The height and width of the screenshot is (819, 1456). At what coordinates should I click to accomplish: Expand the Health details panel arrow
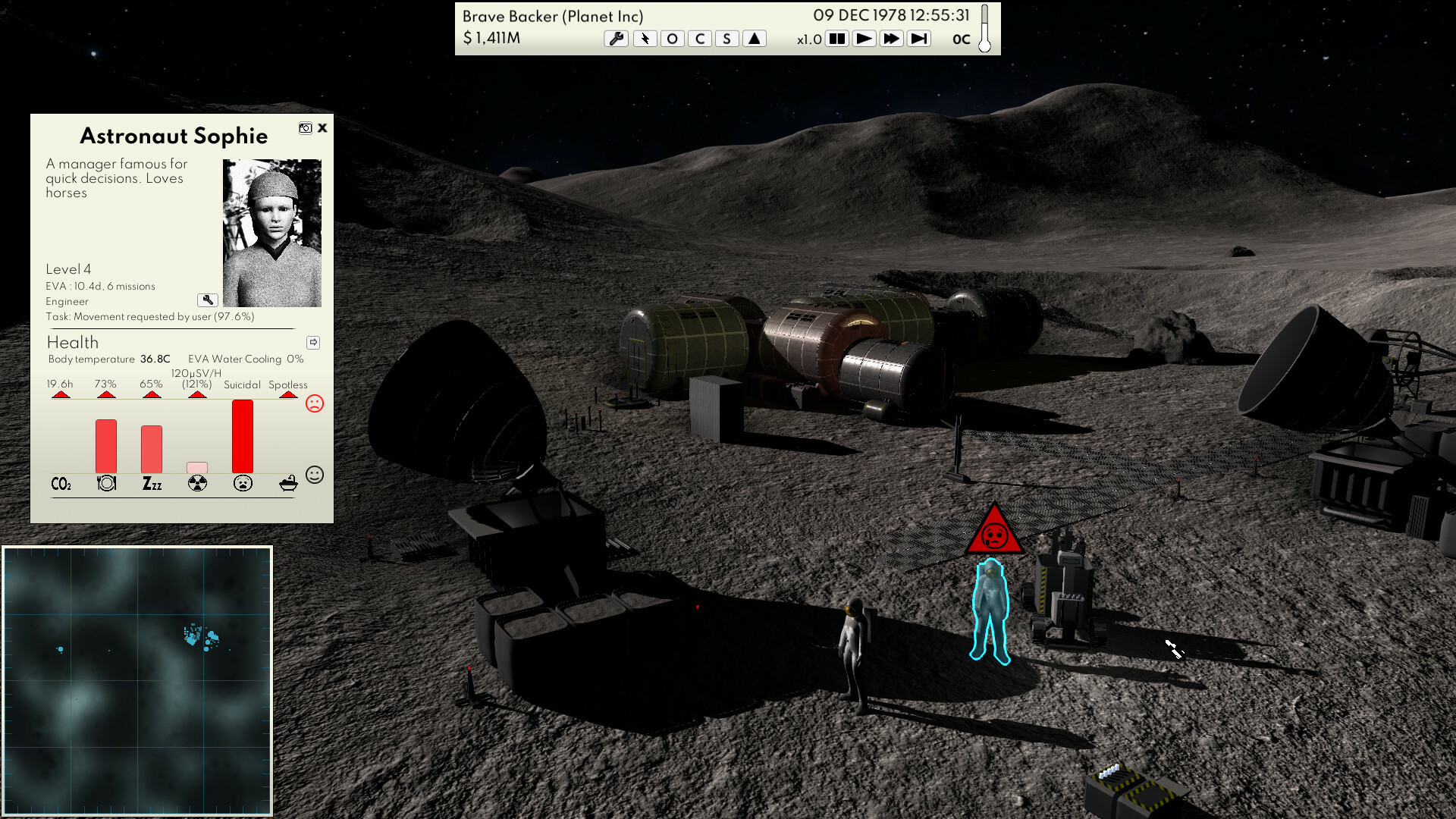(x=312, y=342)
